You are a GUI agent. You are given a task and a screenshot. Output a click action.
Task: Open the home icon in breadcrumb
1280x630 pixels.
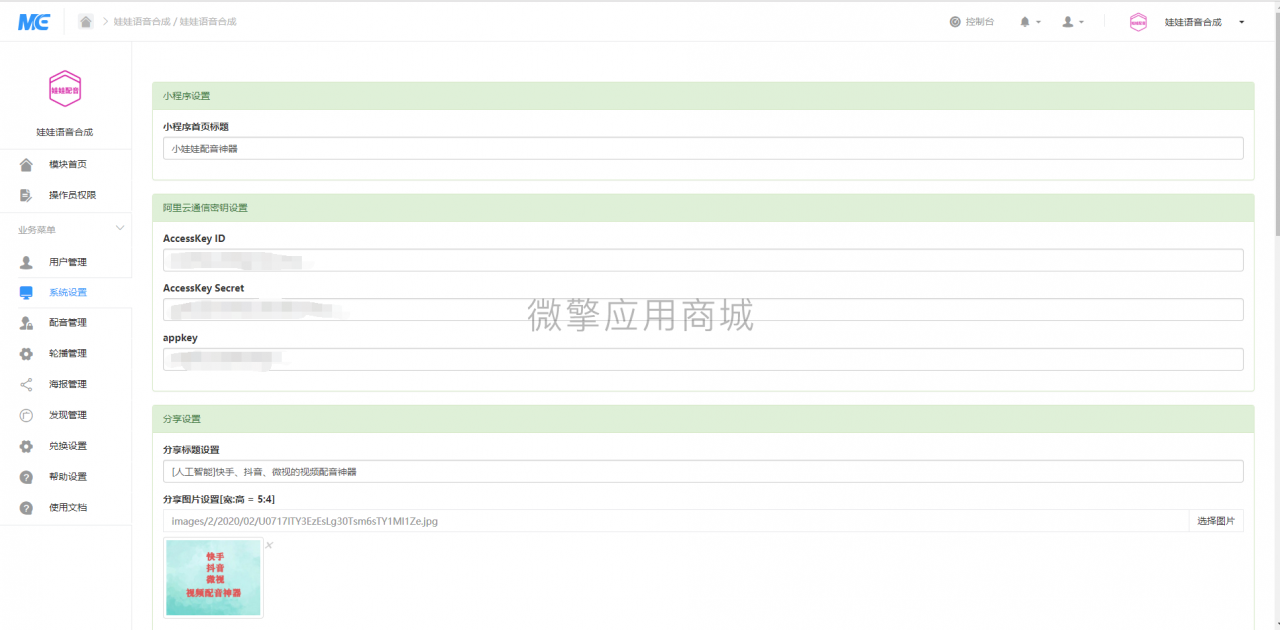coord(86,21)
